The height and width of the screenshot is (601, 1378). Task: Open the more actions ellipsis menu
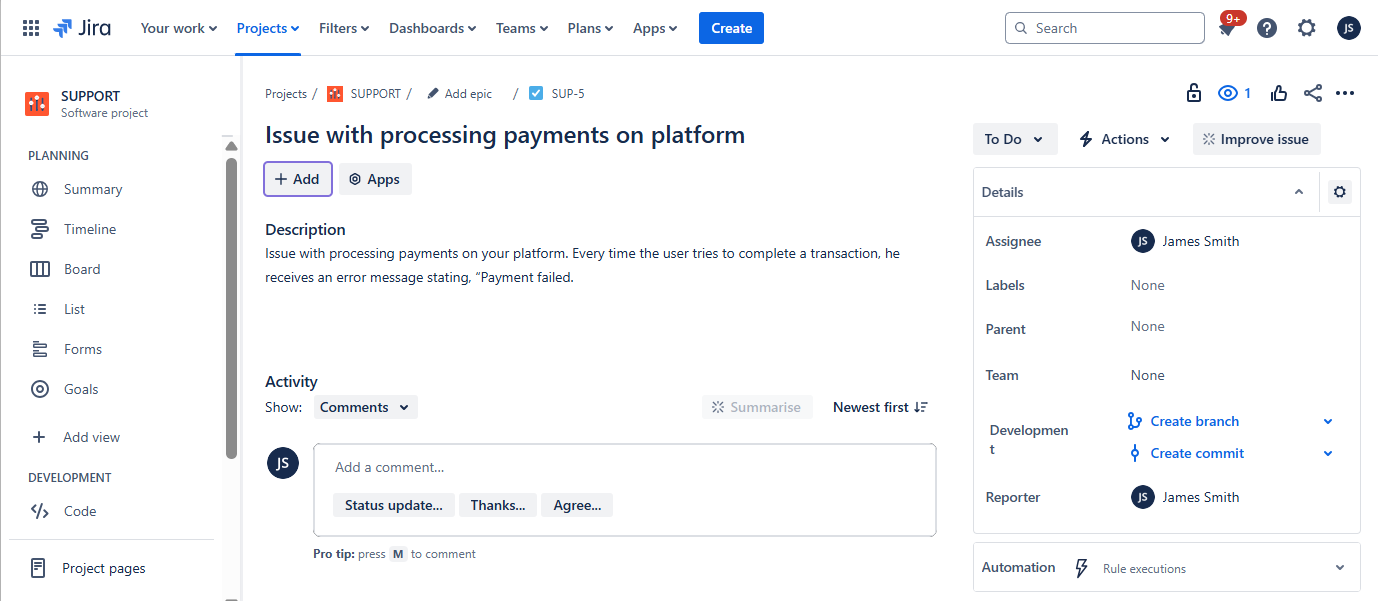(1345, 92)
